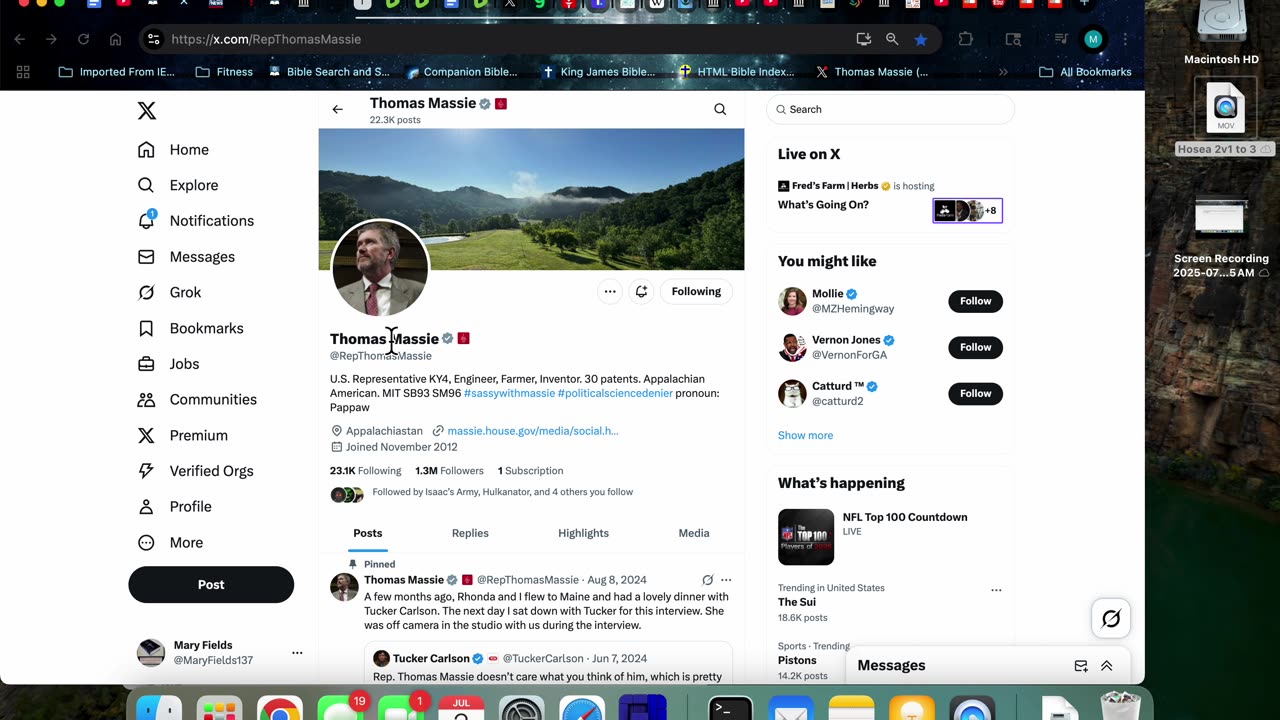Click the profile search magnifier icon
This screenshot has width=1280, height=720.
tap(720, 110)
